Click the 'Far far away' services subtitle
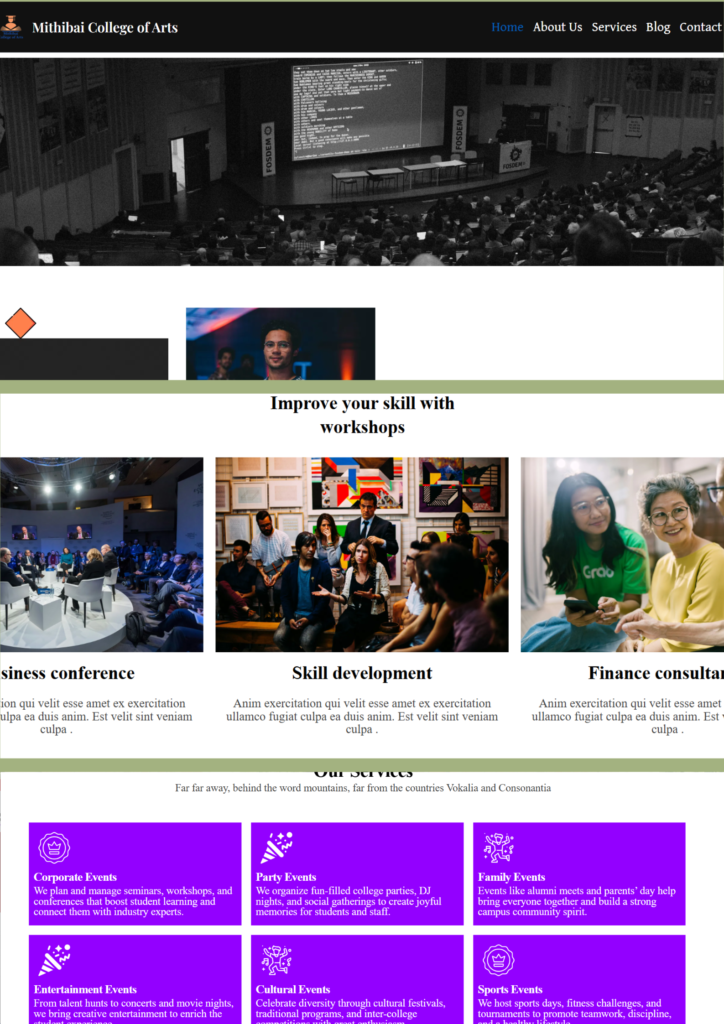Image resolution: width=724 pixels, height=1024 pixels. tap(362, 788)
